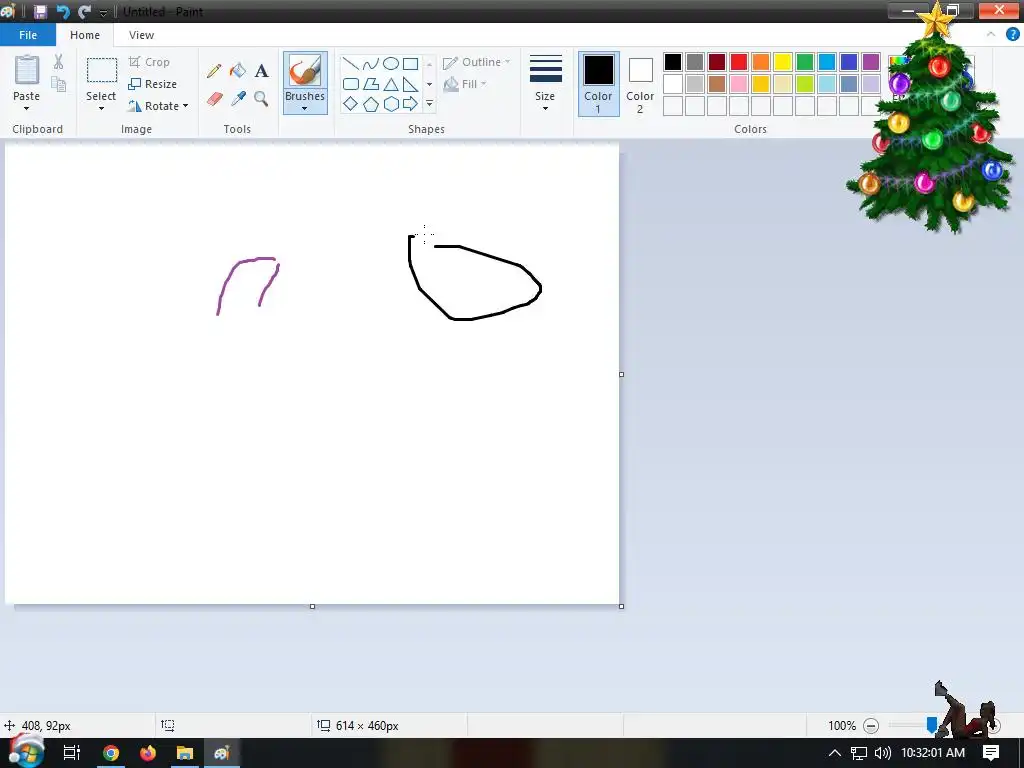
Task: Click the Paste clipboard icon
Action: point(27,70)
